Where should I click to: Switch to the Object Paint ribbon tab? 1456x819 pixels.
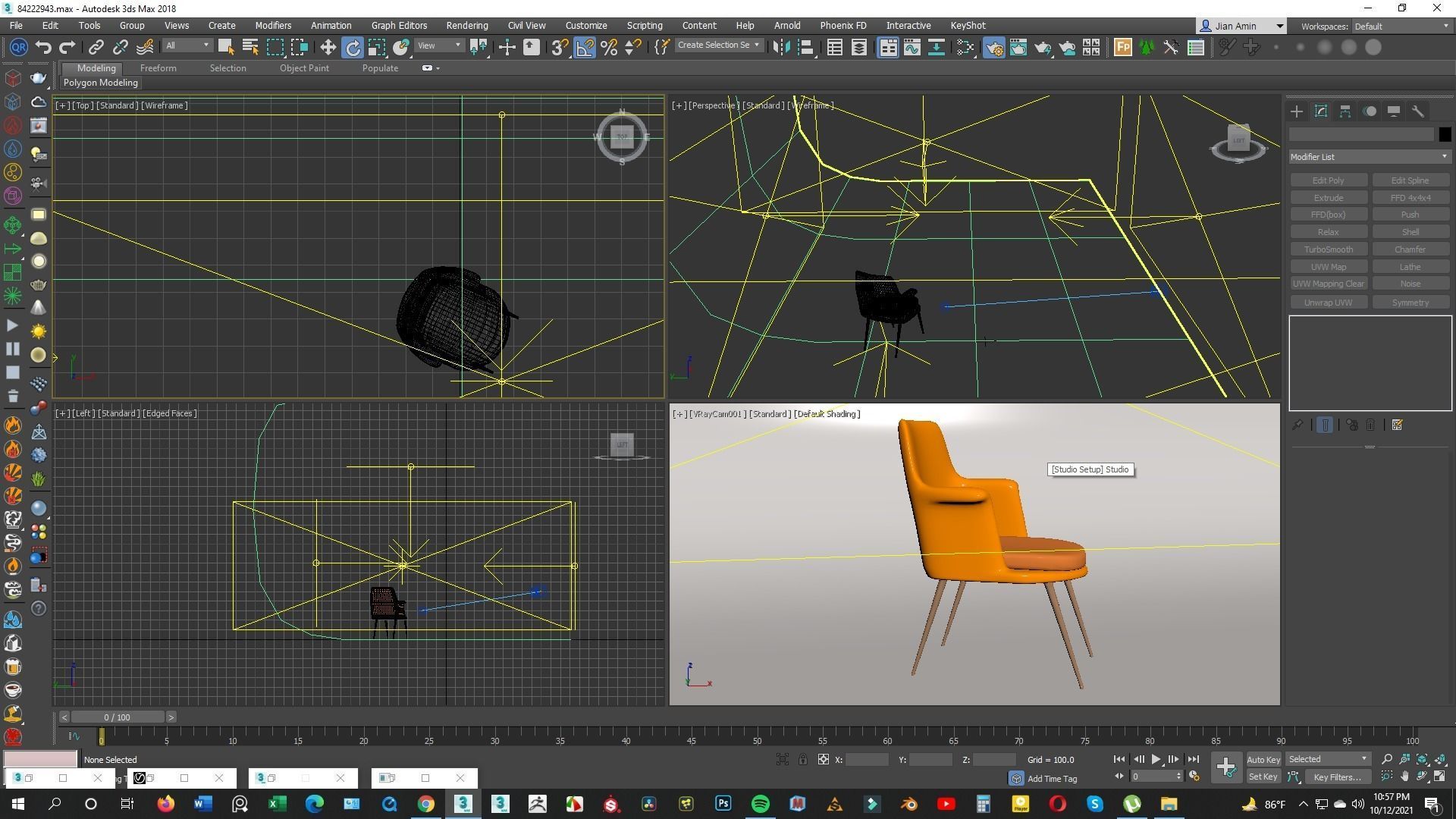point(304,68)
